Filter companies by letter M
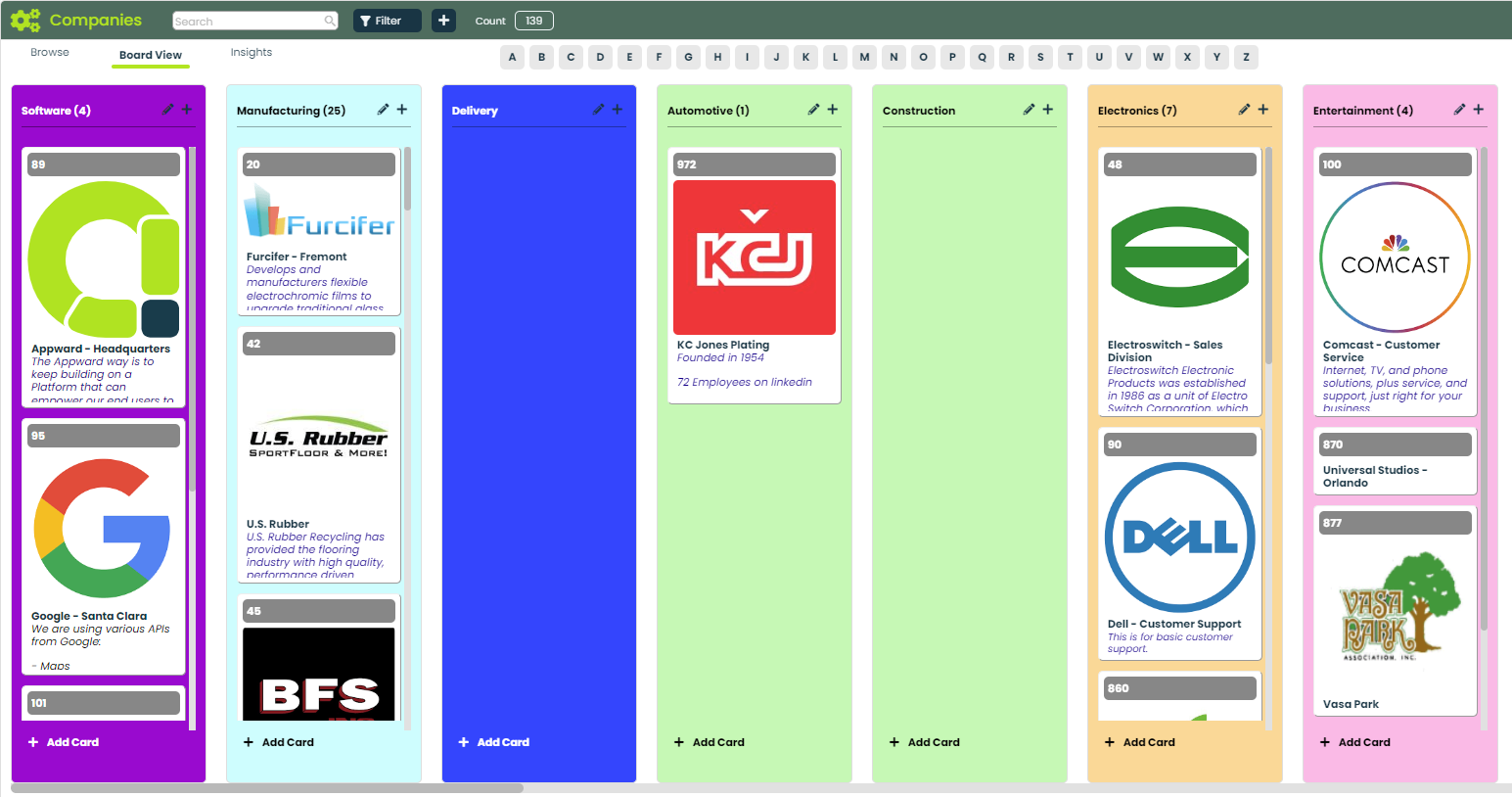Viewport: 1512px width, 797px height. 864,57
